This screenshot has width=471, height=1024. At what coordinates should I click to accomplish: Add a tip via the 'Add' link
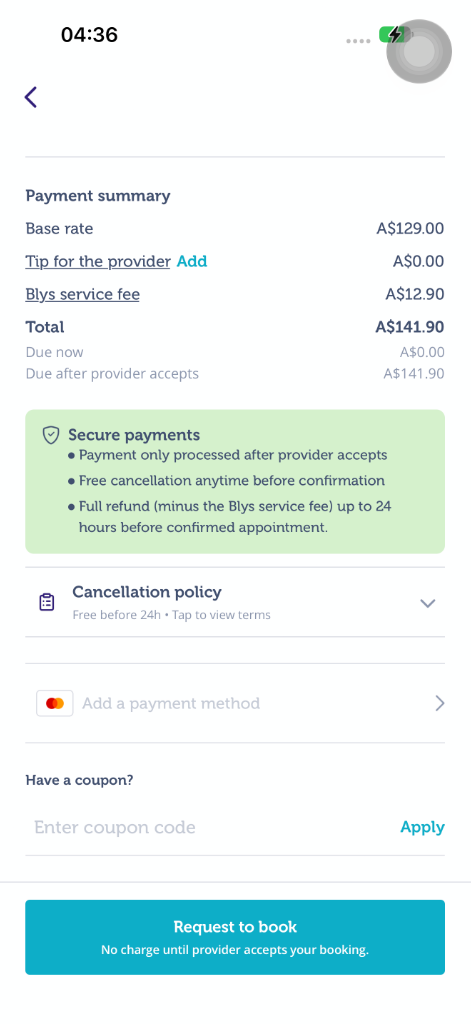(192, 261)
